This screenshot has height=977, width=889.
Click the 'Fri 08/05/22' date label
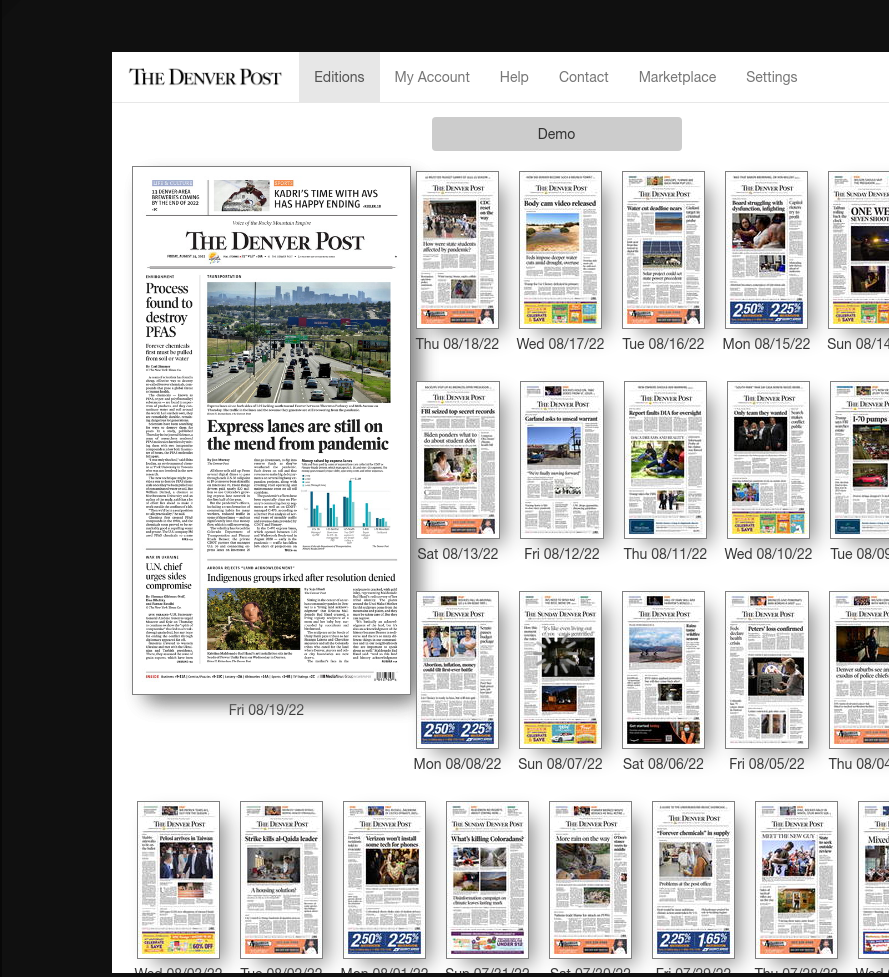(767, 764)
